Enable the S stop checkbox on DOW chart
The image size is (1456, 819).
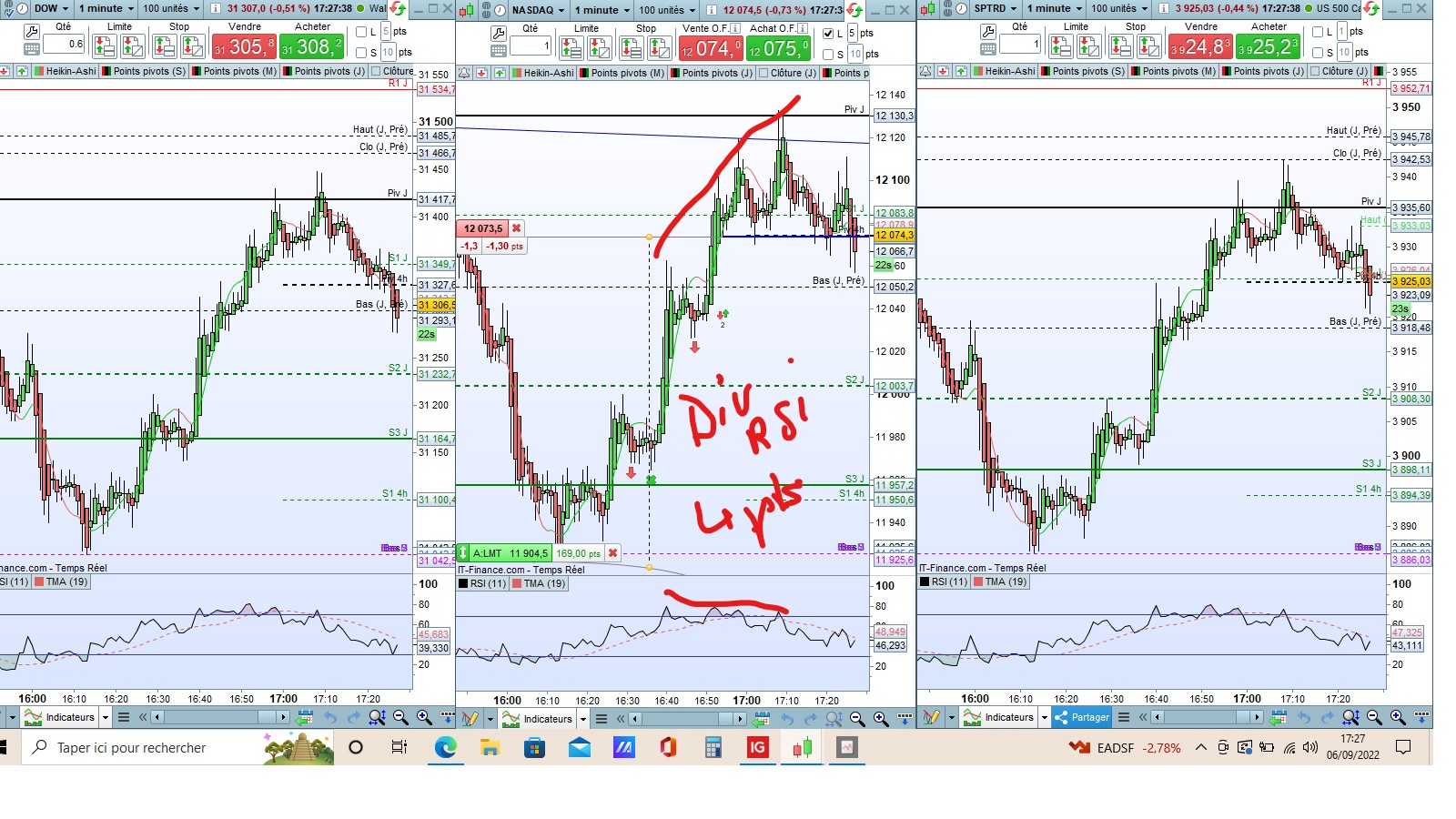click(361, 53)
